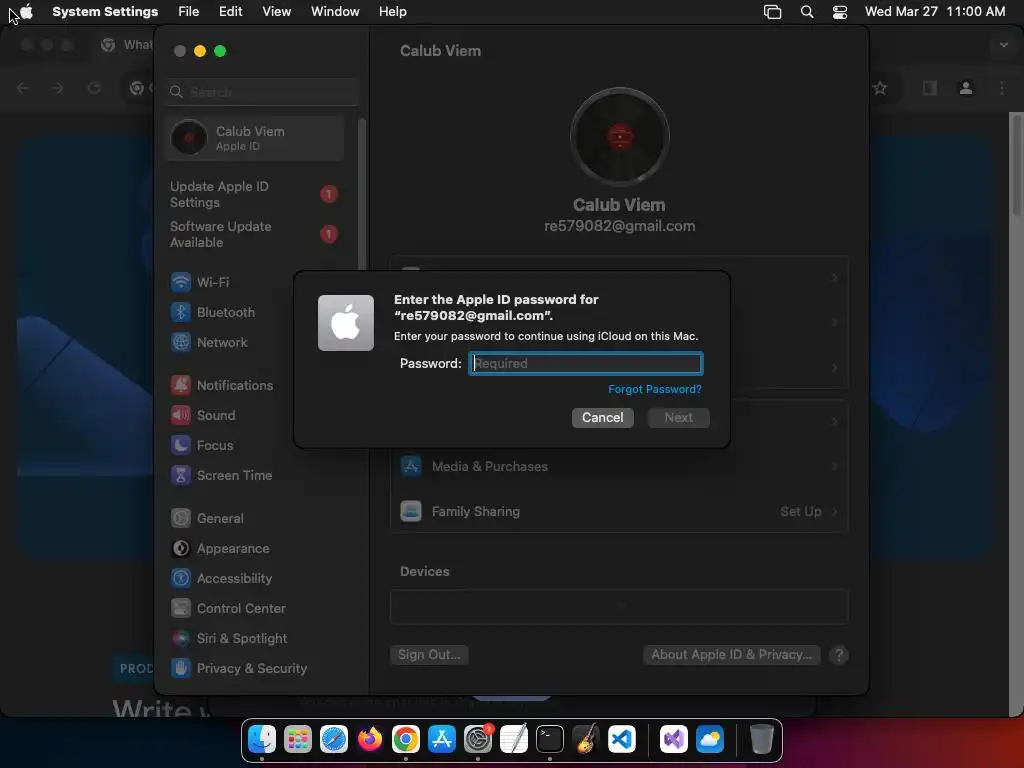Focus the Apple ID Password field
The height and width of the screenshot is (768, 1024).
click(586, 363)
